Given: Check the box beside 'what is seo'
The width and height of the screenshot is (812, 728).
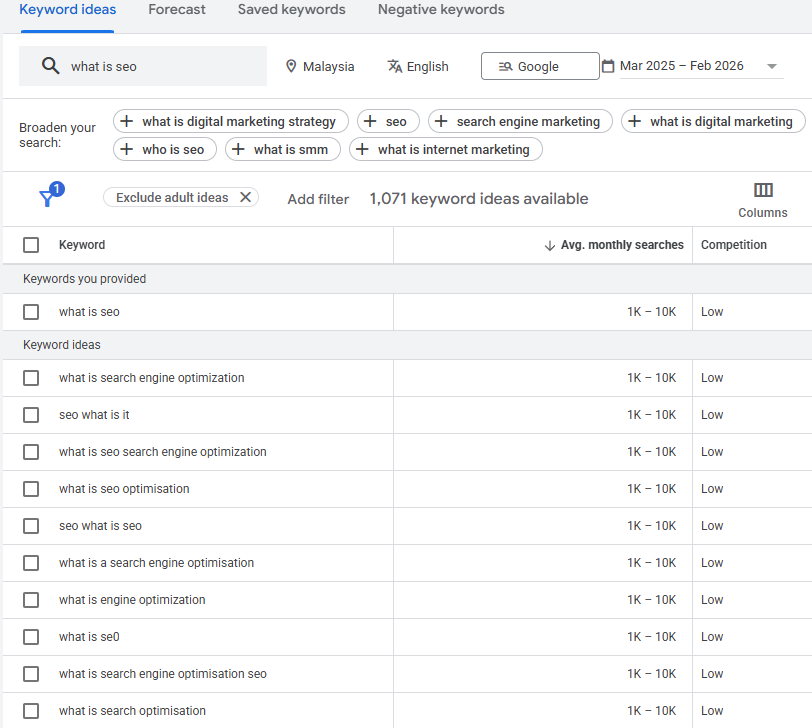Looking at the screenshot, I should coord(30,311).
